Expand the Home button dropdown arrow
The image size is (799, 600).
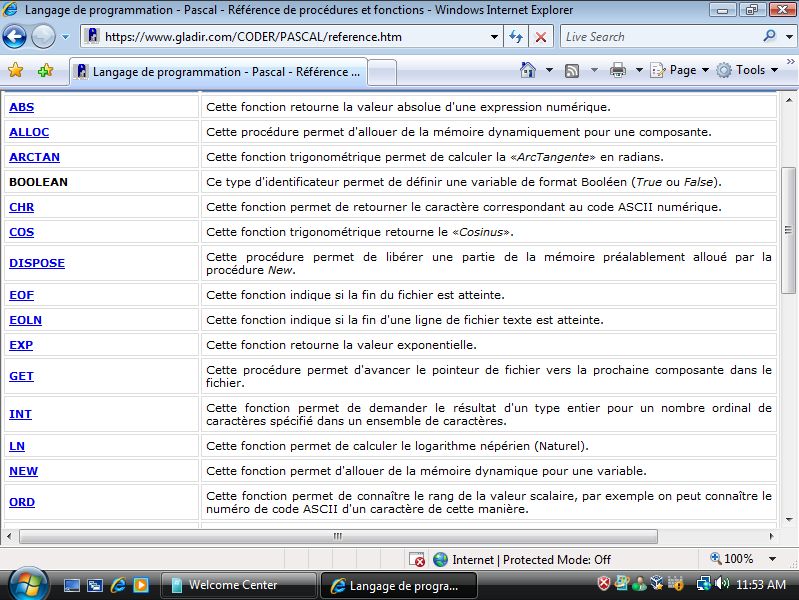(x=549, y=70)
